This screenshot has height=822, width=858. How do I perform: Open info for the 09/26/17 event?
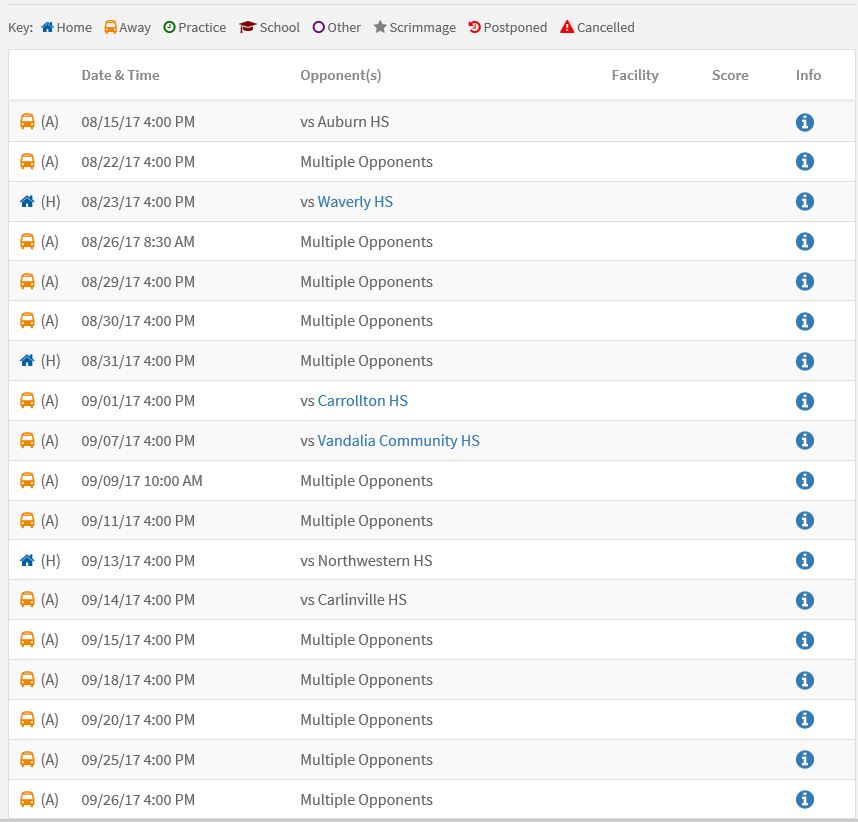[804, 800]
